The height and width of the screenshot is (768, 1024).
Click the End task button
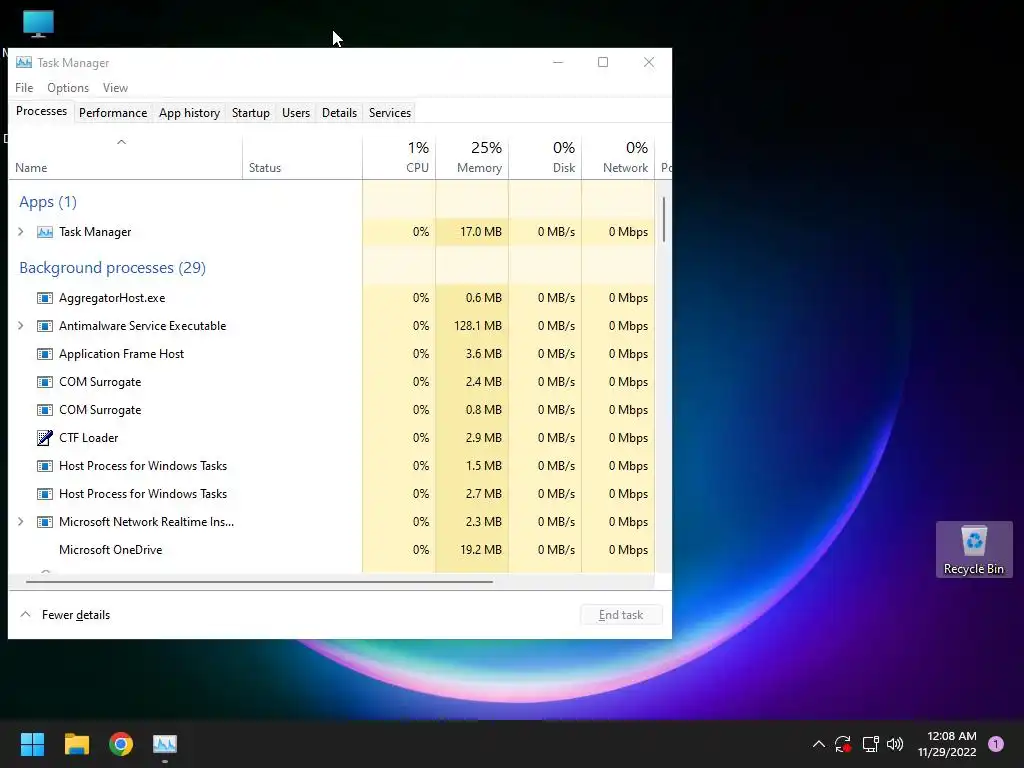(x=621, y=615)
